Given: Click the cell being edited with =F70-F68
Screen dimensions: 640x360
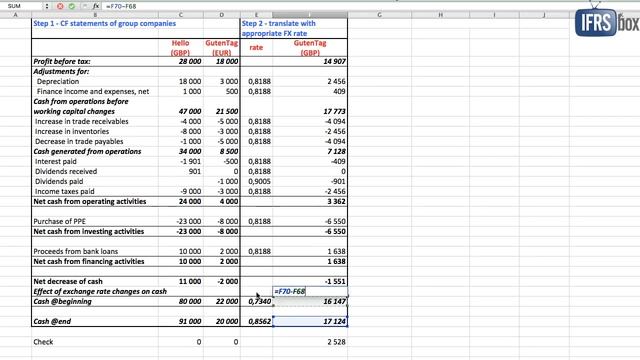Looking at the screenshot, I should [310, 291].
